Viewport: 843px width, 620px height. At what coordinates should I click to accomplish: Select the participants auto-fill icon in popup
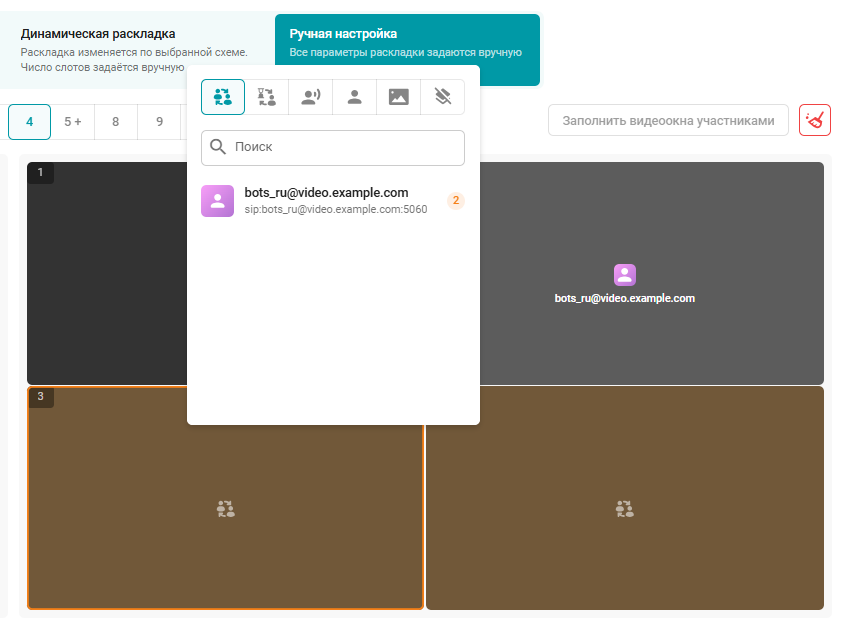[223, 97]
